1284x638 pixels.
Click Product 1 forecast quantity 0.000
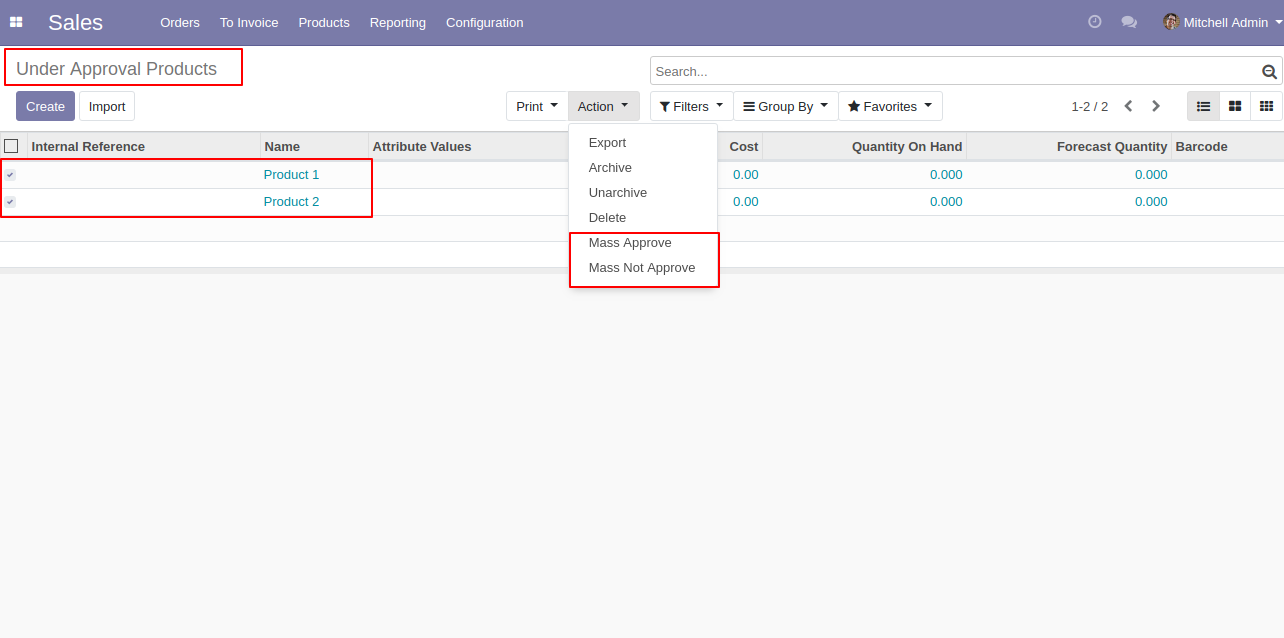[x=1151, y=175]
